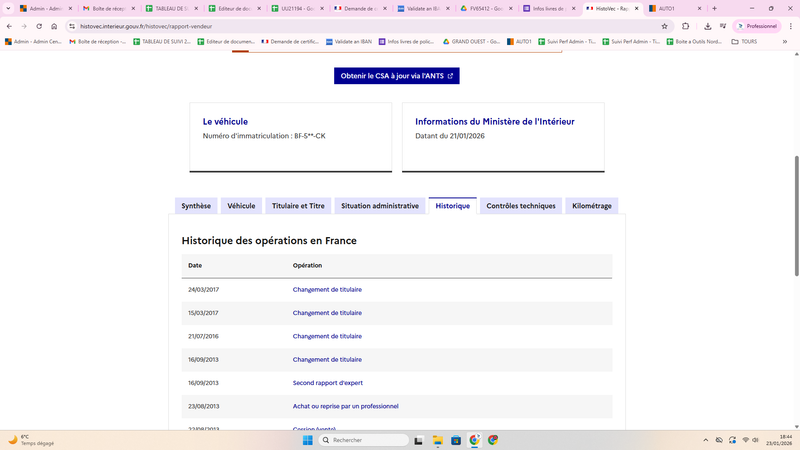Open the browser extensions puzzle icon
This screenshot has width=800, height=450.
click(686, 26)
